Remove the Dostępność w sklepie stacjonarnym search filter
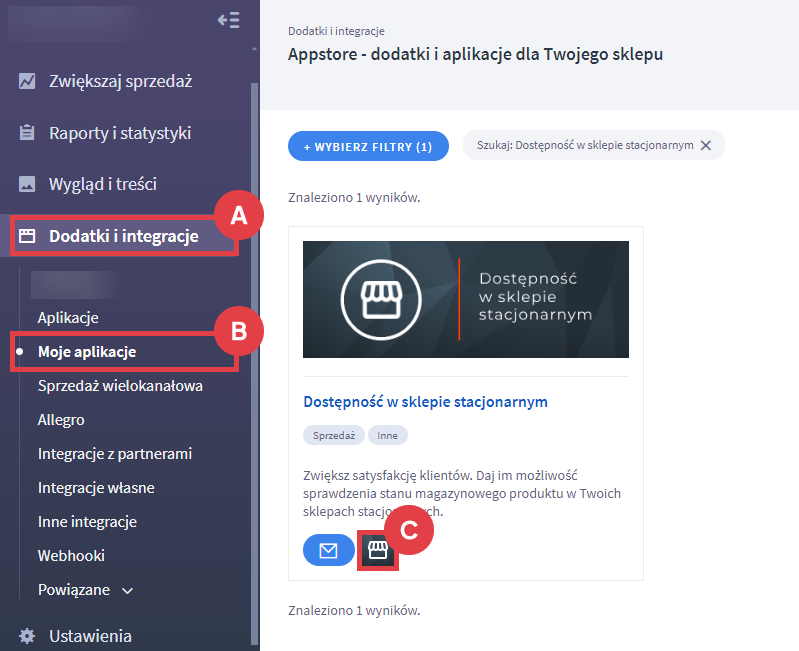Screen dimensions: 799x651 click(706, 145)
